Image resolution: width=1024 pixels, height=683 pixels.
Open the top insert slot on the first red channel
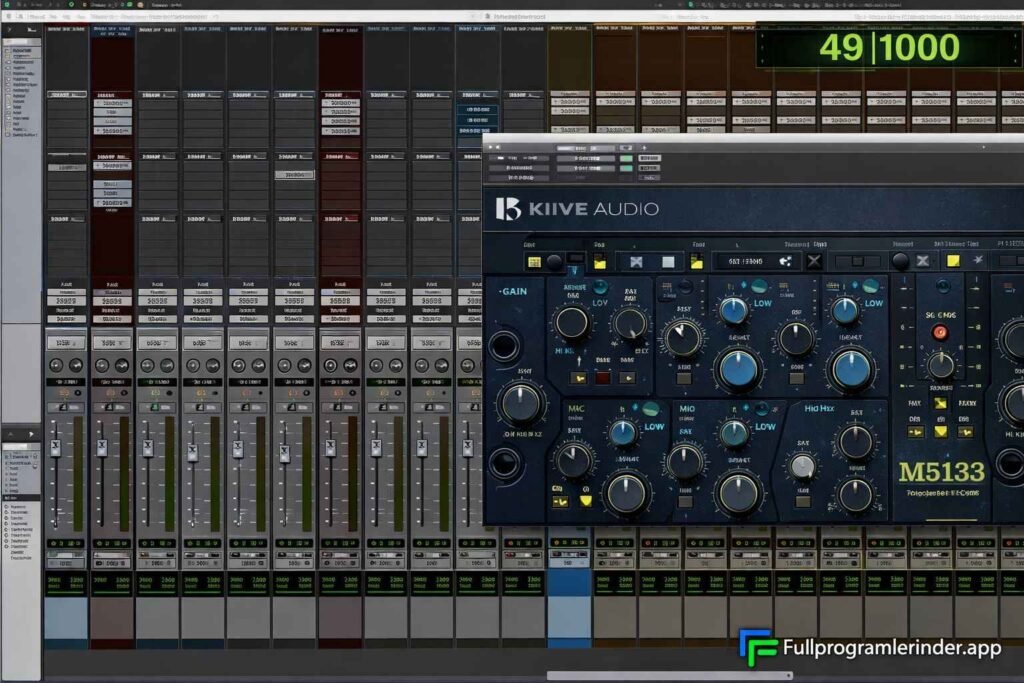112,101
